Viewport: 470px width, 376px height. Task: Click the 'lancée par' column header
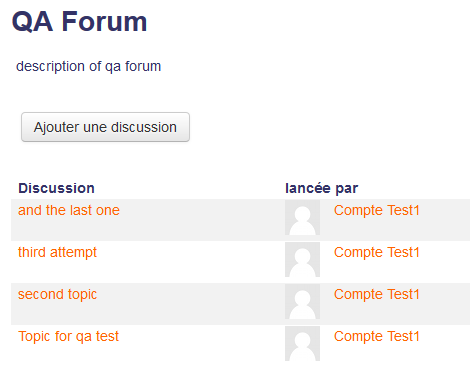coord(322,188)
